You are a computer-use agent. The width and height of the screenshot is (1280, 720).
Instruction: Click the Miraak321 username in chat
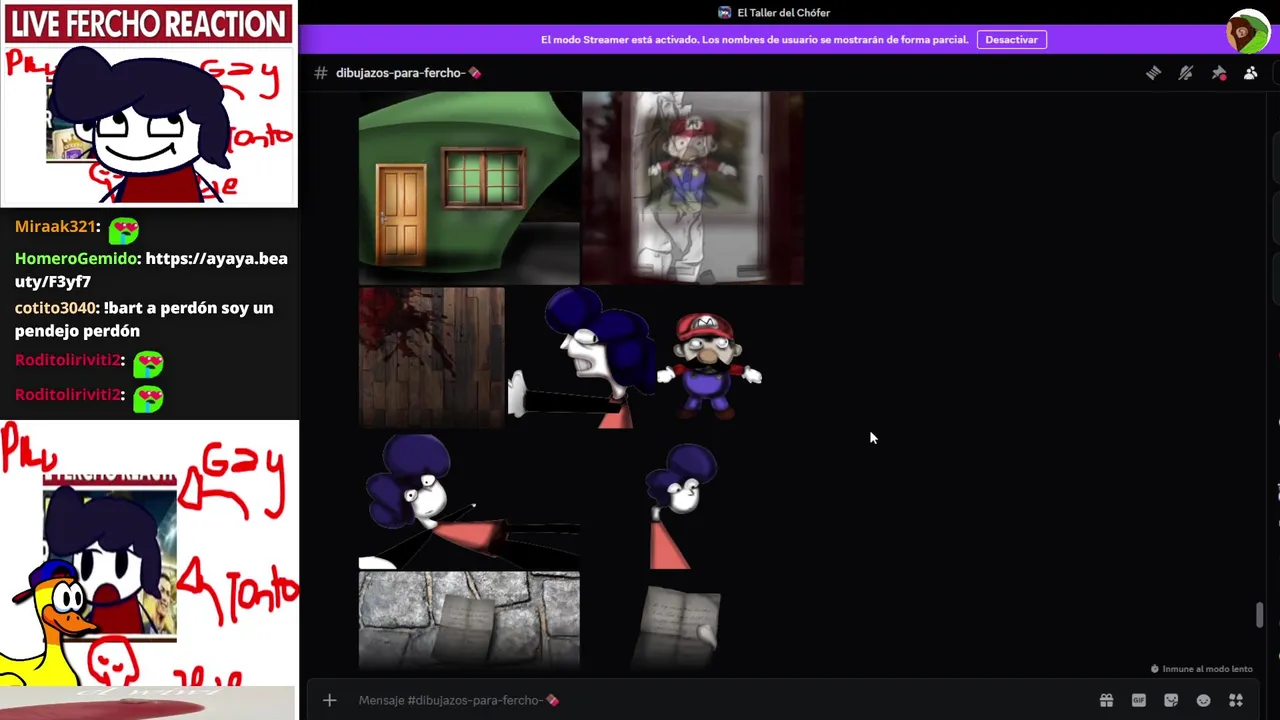click(x=55, y=227)
